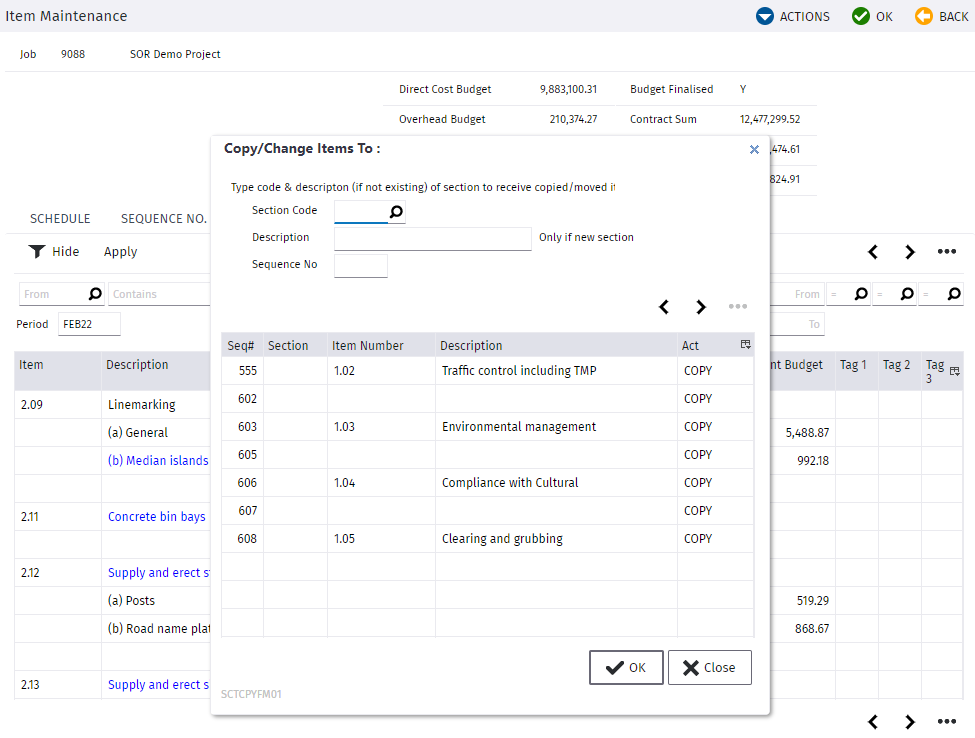Open top main grid more options ellipsis
The image size is (975, 738).
(x=947, y=252)
